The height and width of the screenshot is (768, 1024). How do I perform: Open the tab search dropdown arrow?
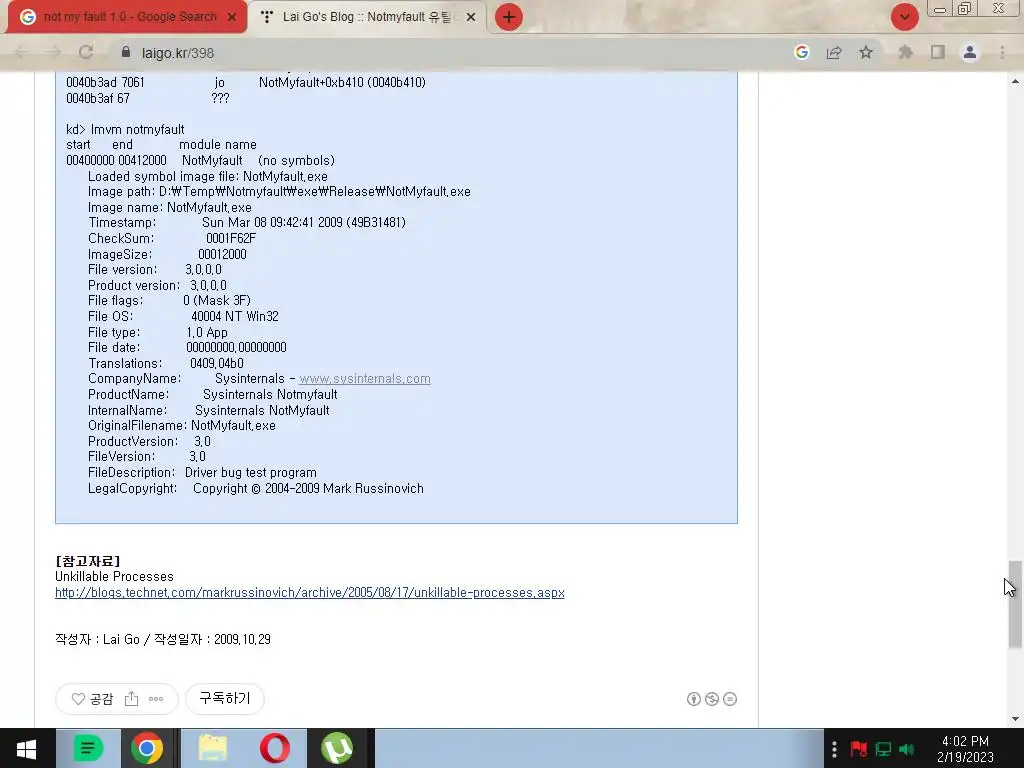tap(904, 17)
